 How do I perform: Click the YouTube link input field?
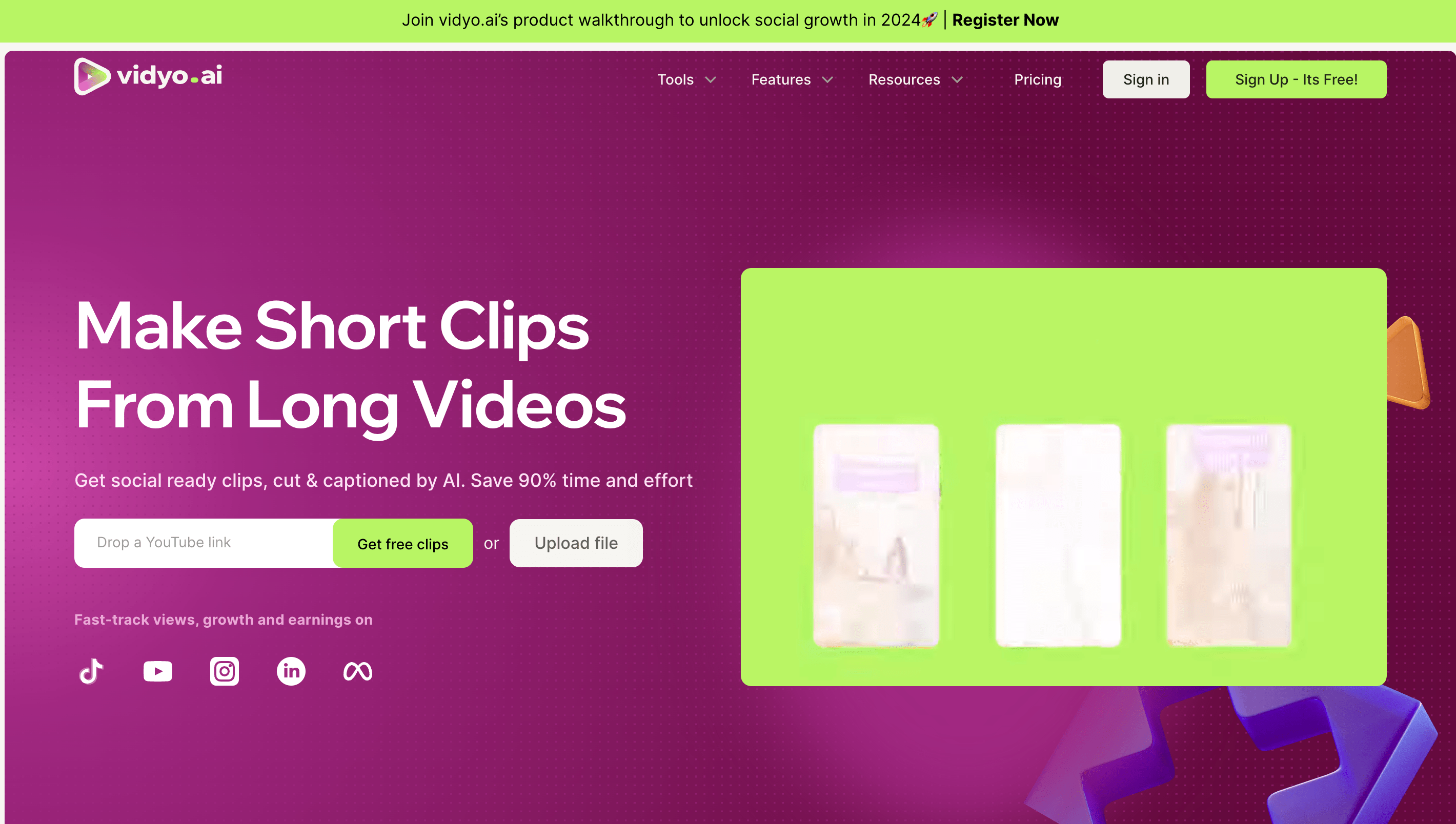pyautogui.click(x=204, y=543)
